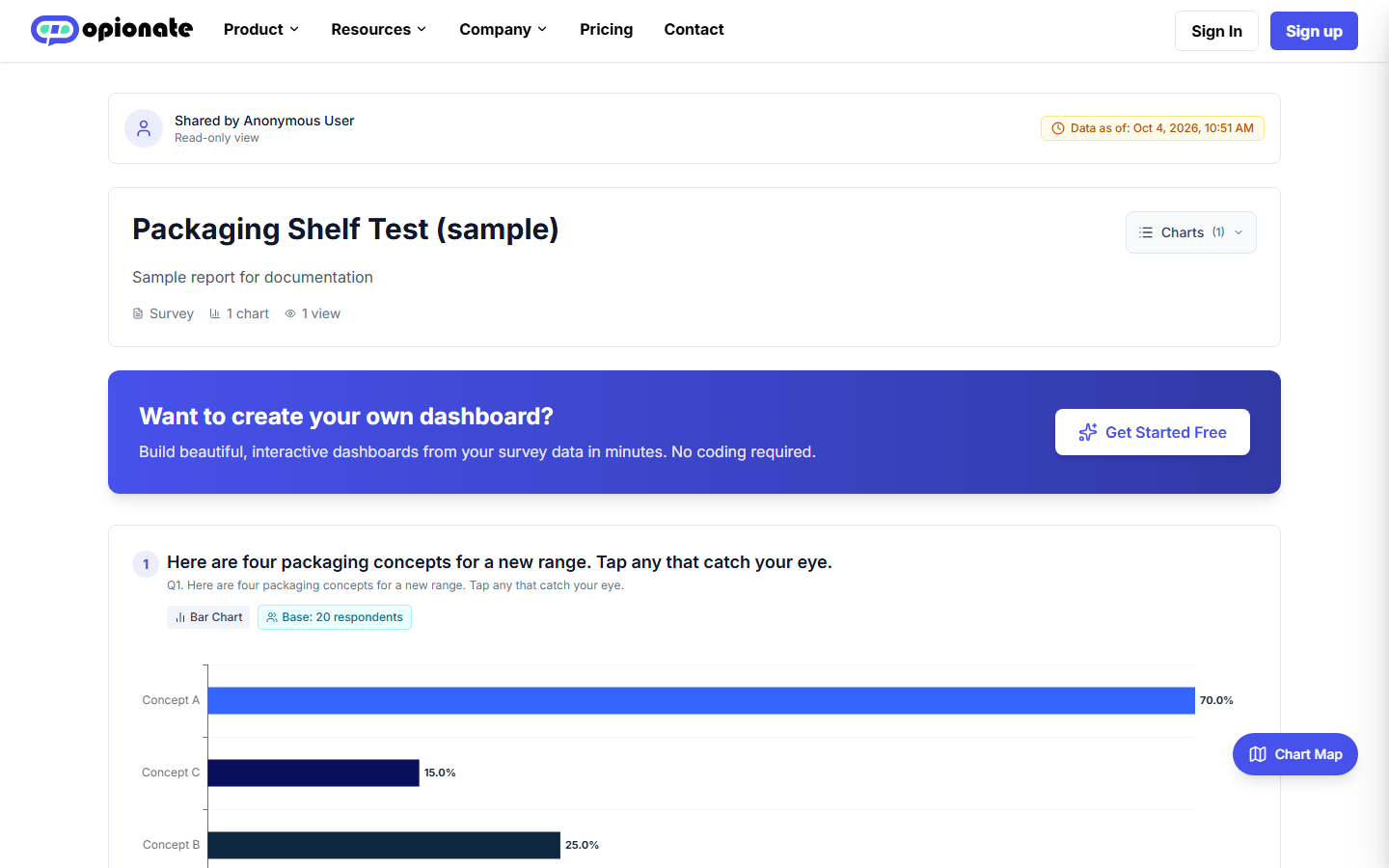The width and height of the screenshot is (1389, 868).
Task: Click 'Want to create your own dashboard?' heading
Action: (346, 416)
